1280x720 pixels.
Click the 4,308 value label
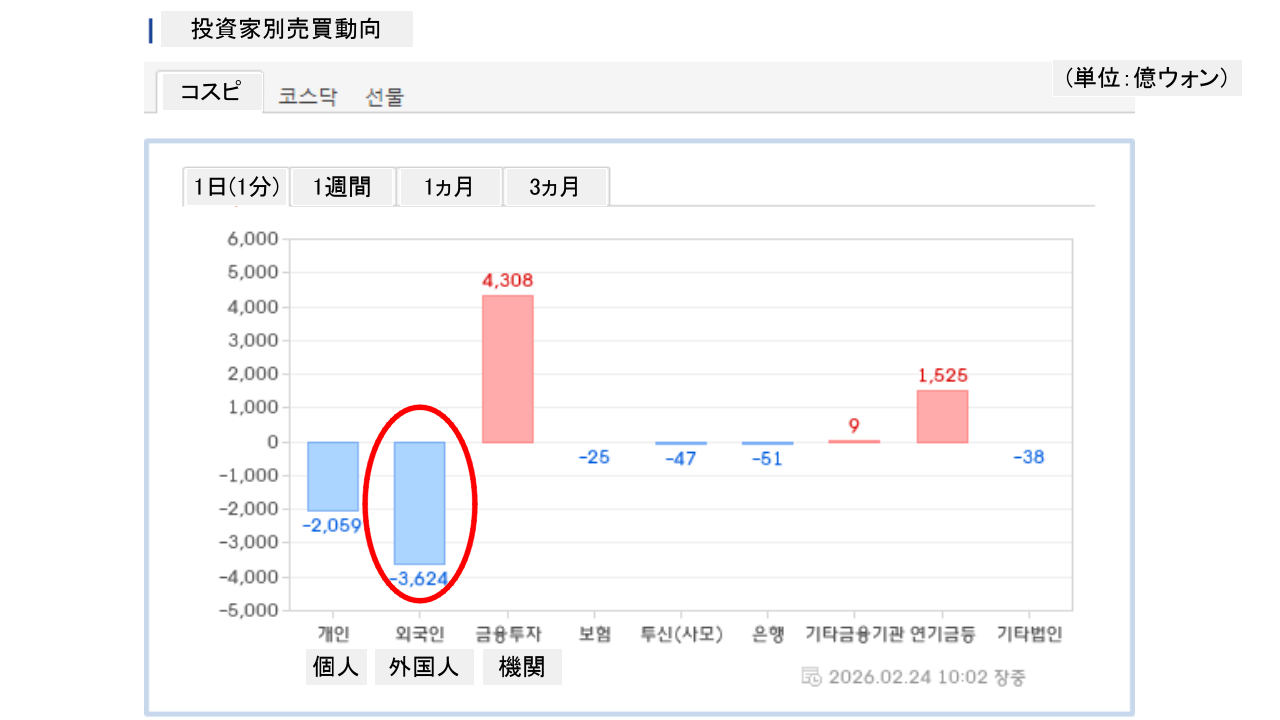coord(508,281)
